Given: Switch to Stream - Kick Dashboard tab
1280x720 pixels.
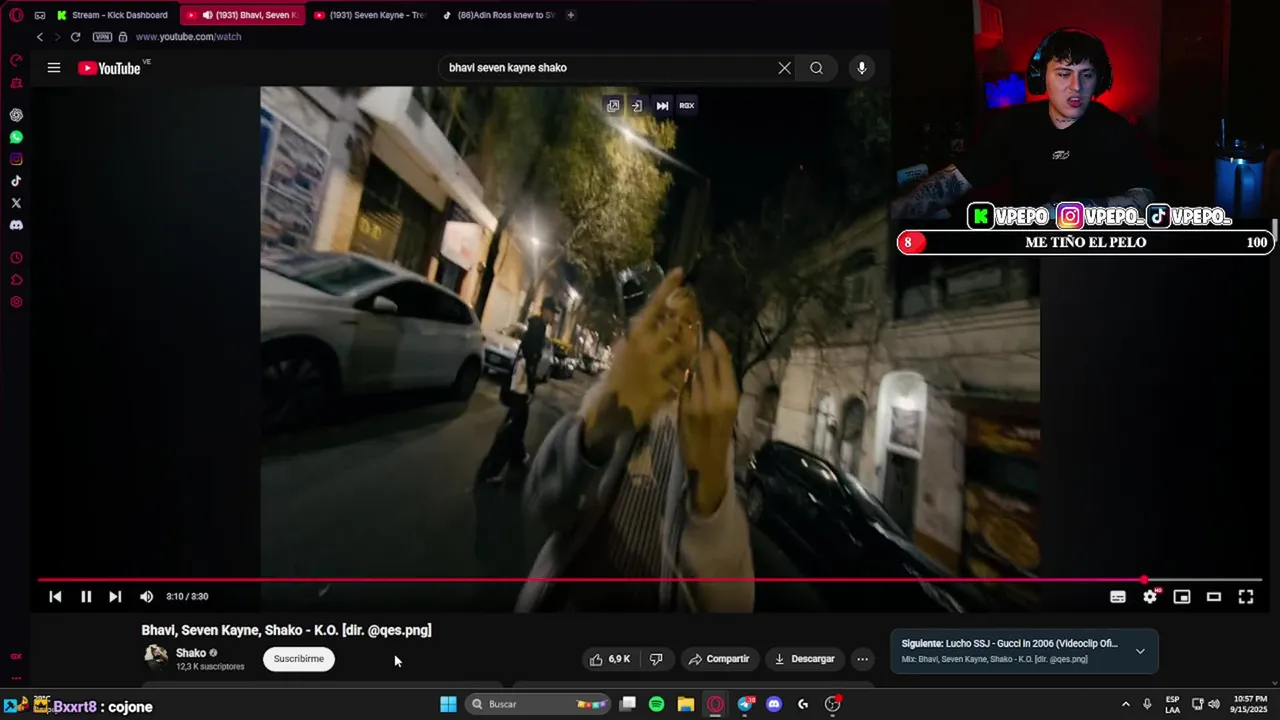Looking at the screenshot, I should pyautogui.click(x=114, y=15).
